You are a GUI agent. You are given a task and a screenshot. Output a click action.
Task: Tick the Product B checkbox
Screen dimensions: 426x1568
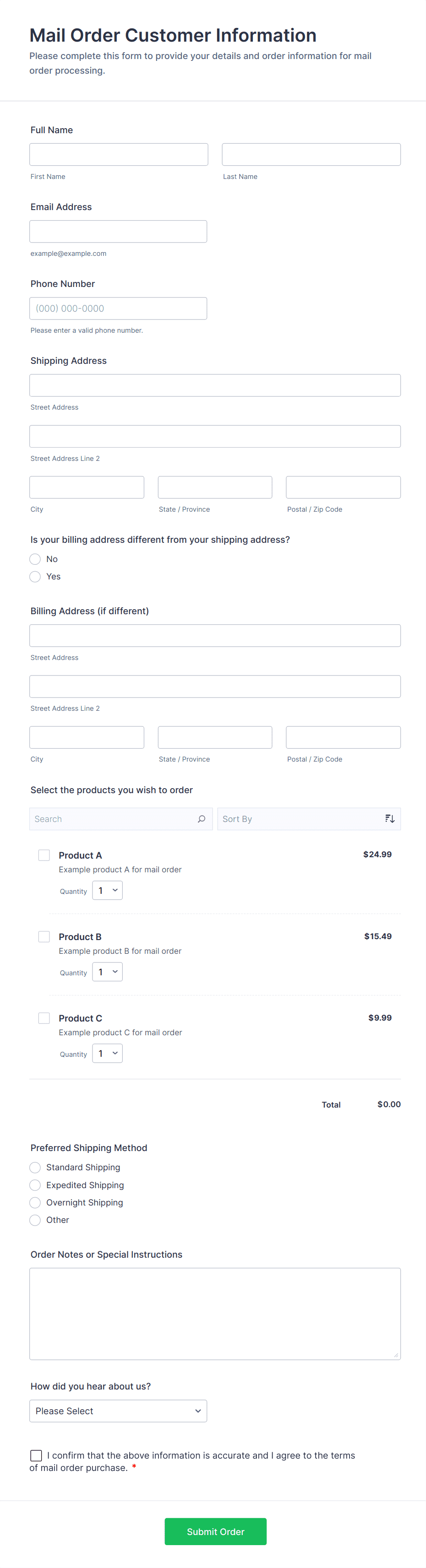pos(44,936)
